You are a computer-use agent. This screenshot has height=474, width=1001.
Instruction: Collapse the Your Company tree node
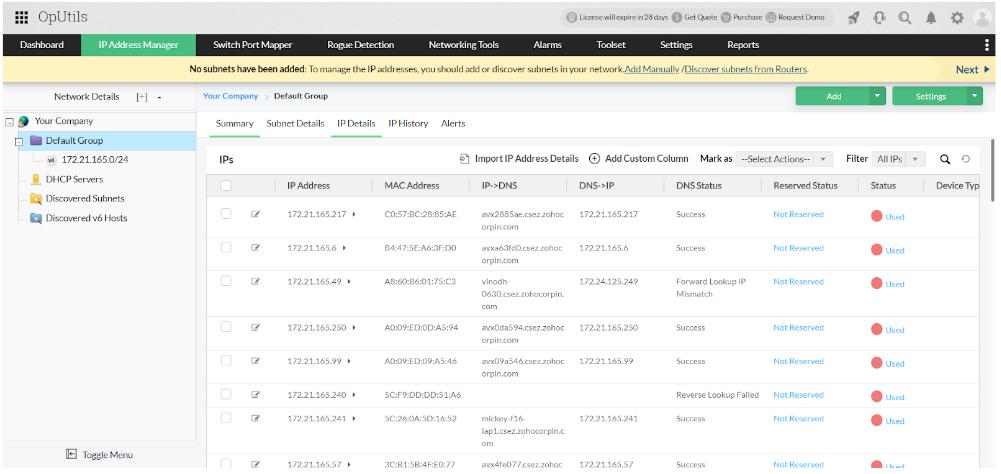[9, 121]
